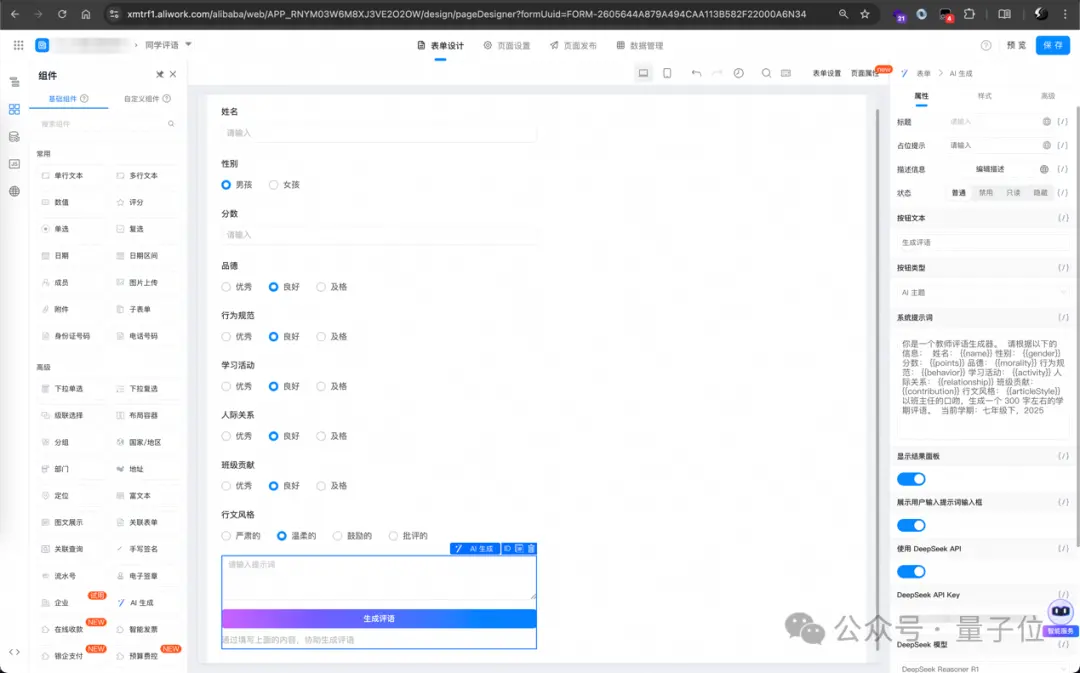Click the 生成评语 gradient button on the form

(x=378, y=618)
